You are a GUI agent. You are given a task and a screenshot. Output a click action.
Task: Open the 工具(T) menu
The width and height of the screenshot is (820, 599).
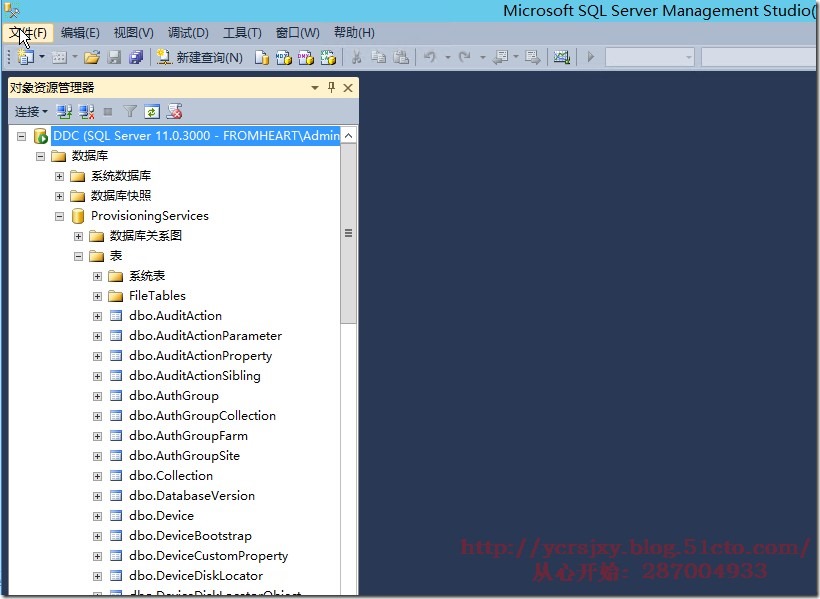pos(242,33)
